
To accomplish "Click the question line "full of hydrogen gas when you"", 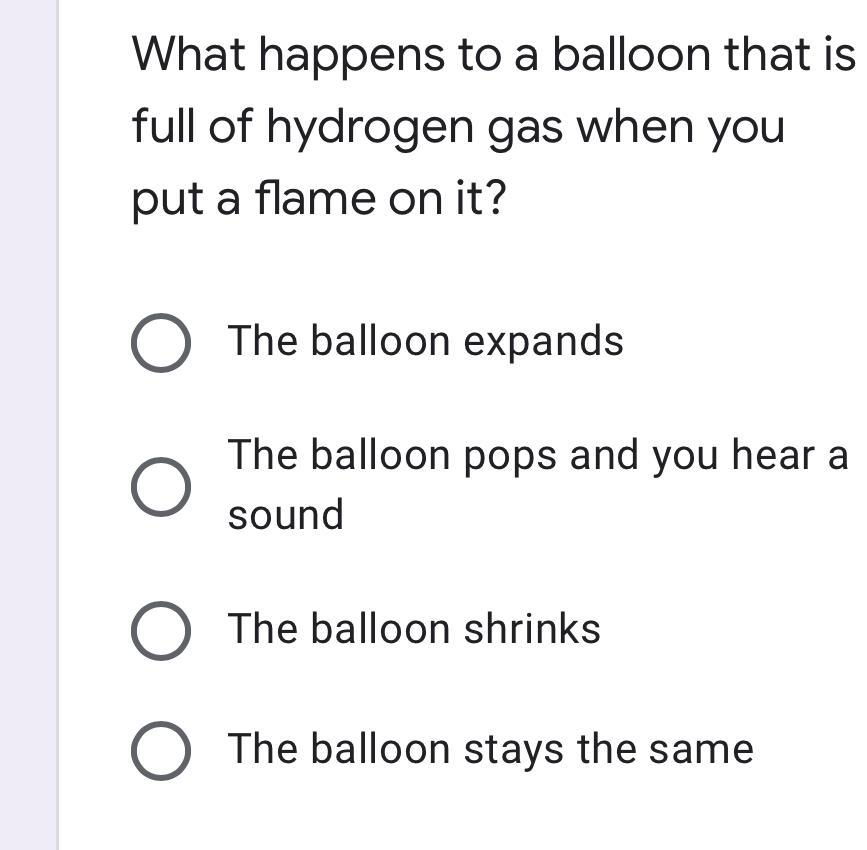I will tap(458, 128).
